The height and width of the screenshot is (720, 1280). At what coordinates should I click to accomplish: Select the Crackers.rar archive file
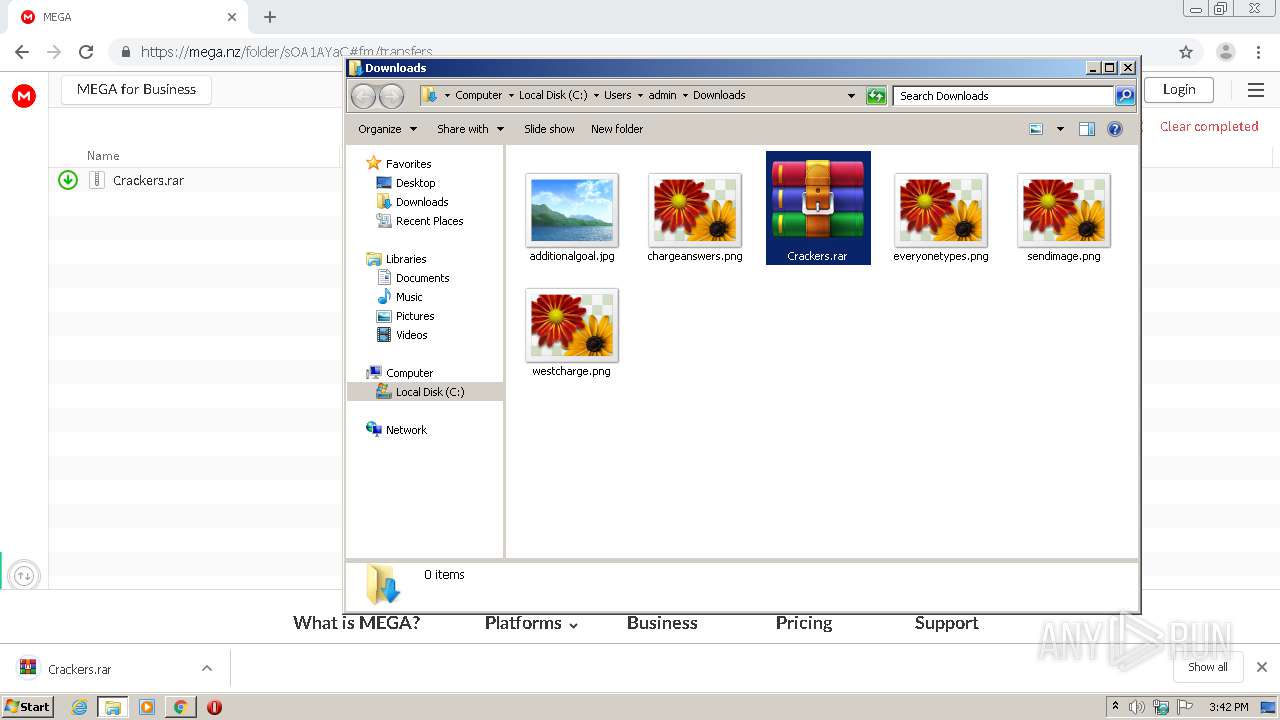[818, 208]
